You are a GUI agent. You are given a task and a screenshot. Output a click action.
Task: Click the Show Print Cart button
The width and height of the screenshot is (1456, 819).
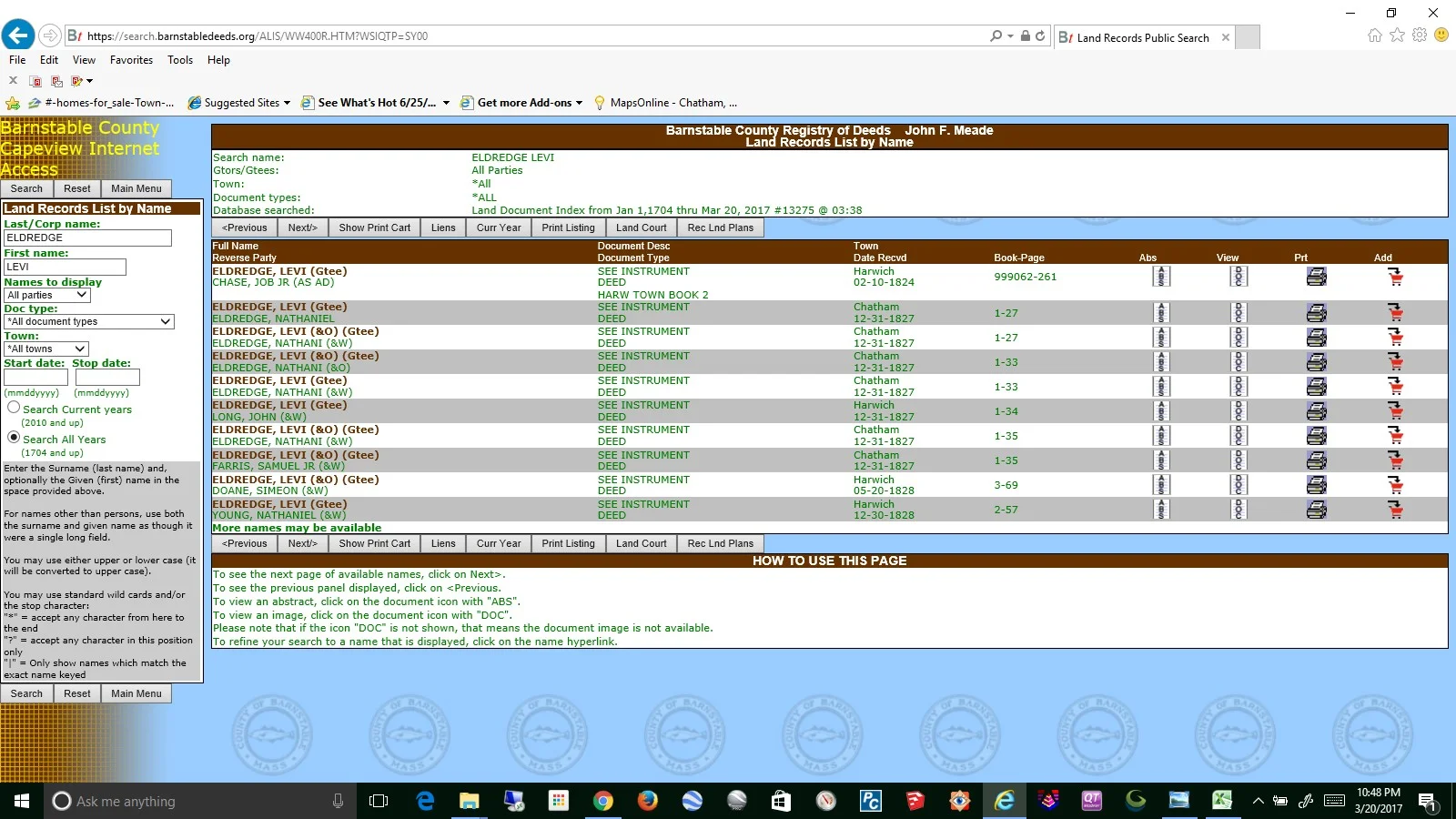coord(373,227)
